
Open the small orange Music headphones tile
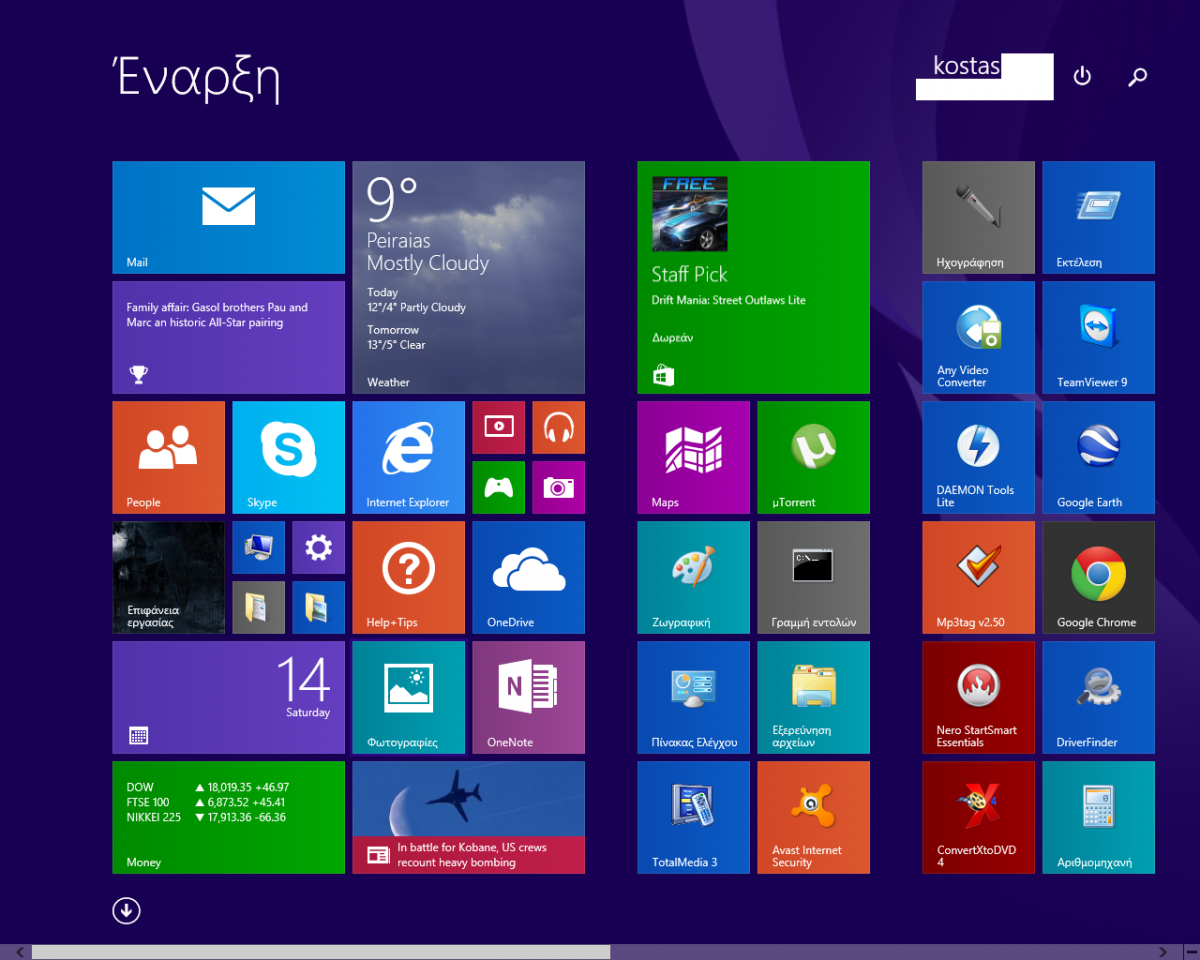(x=558, y=427)
